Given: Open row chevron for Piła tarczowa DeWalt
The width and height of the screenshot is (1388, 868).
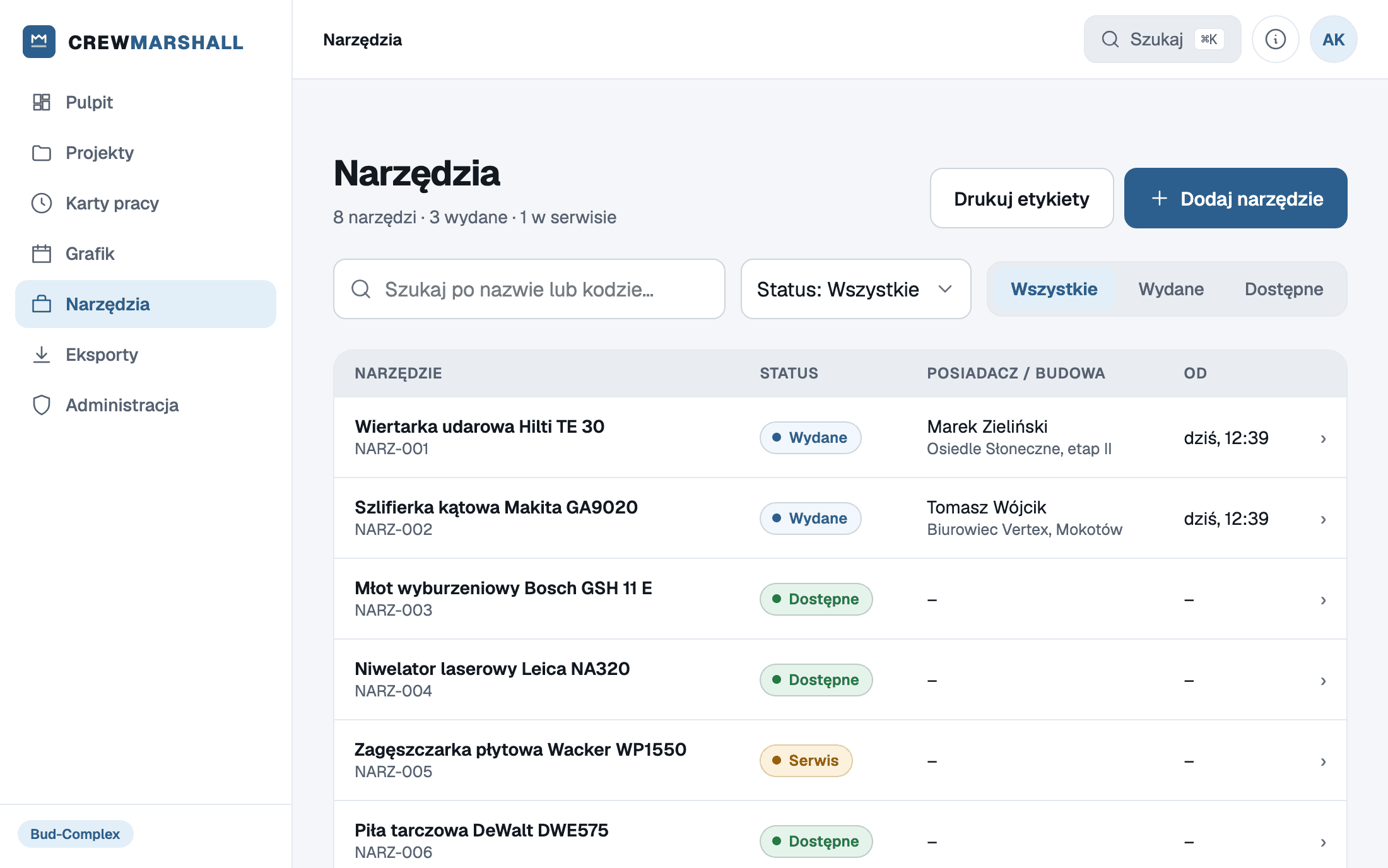Looking at the screenshot, I should pyautogui.click(x=1323, y=842).
